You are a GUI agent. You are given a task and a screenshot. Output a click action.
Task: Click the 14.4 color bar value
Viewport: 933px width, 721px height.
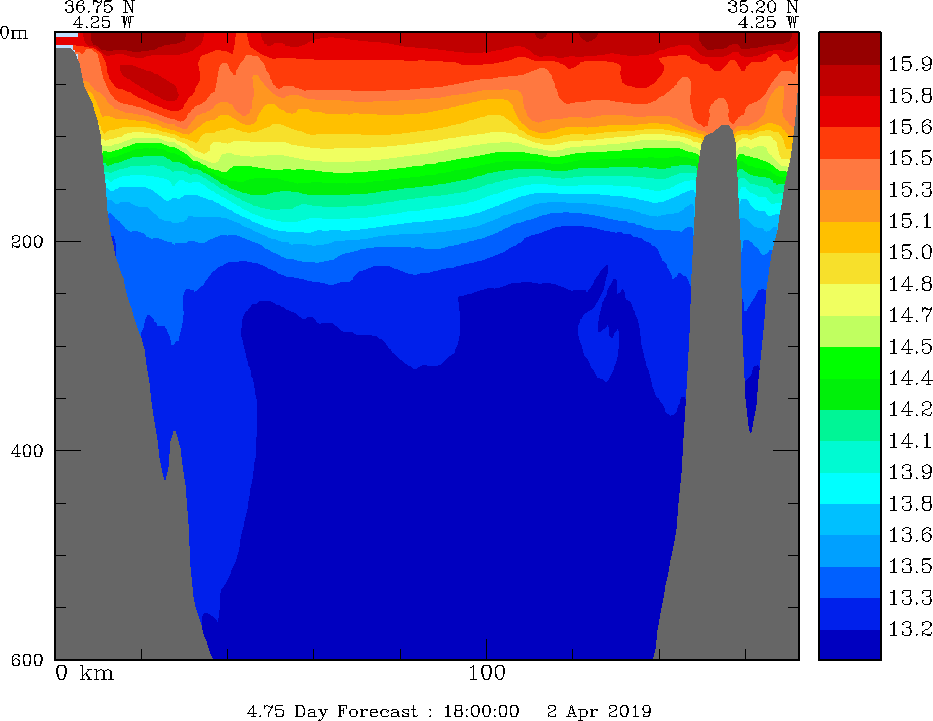click(x=910, y=378)
